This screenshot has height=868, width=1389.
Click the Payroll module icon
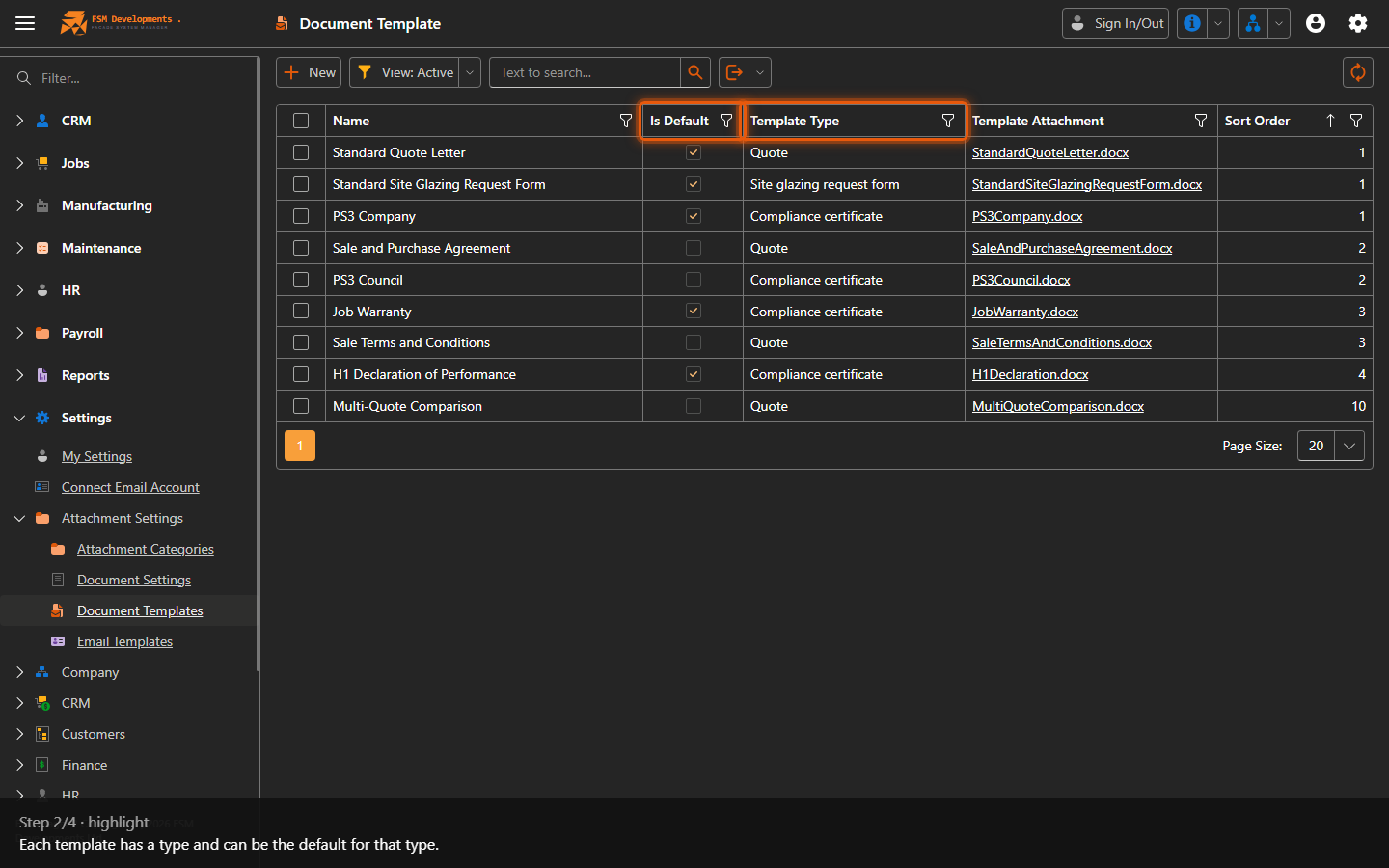coord(42,333)
